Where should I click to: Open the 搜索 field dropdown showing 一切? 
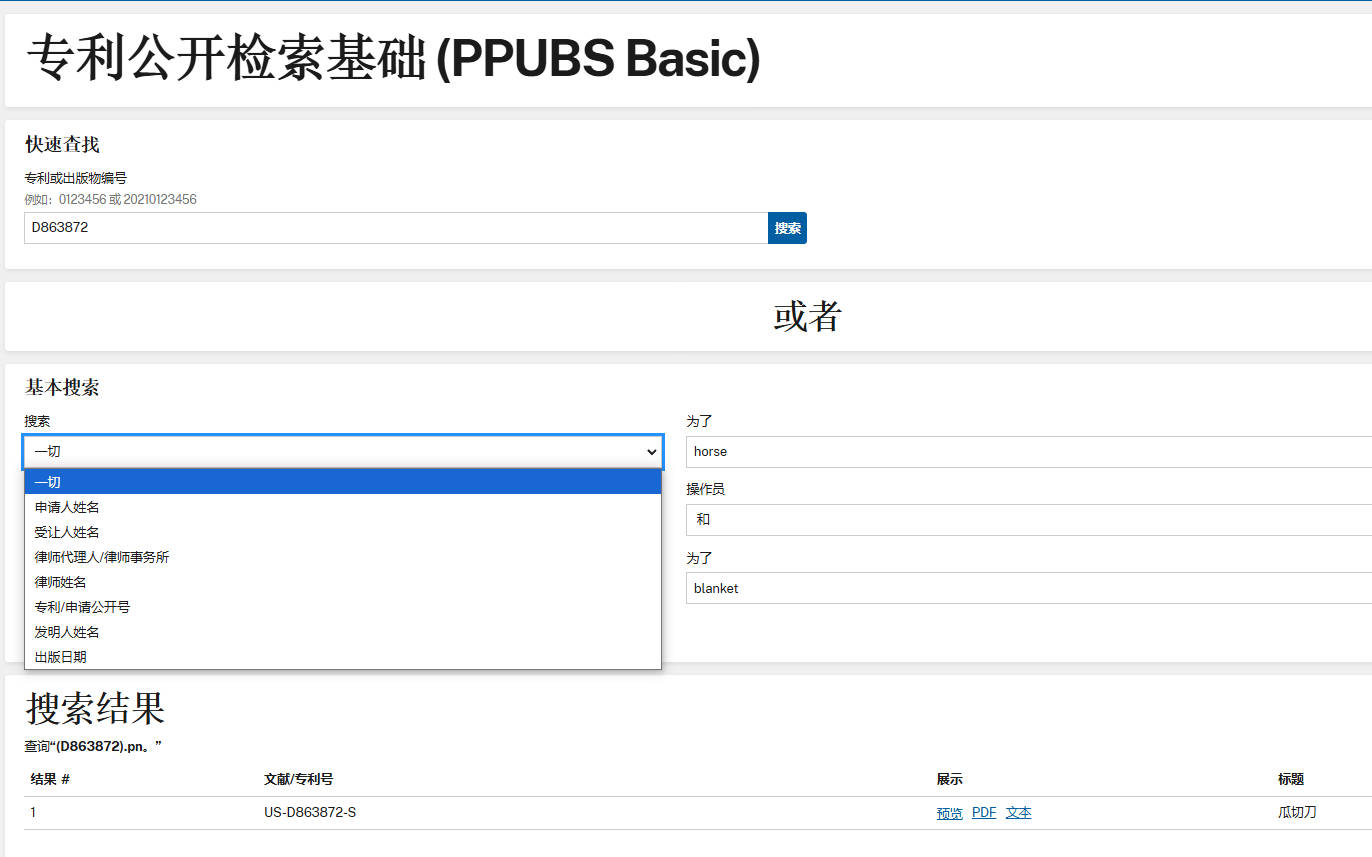(343, 452)
